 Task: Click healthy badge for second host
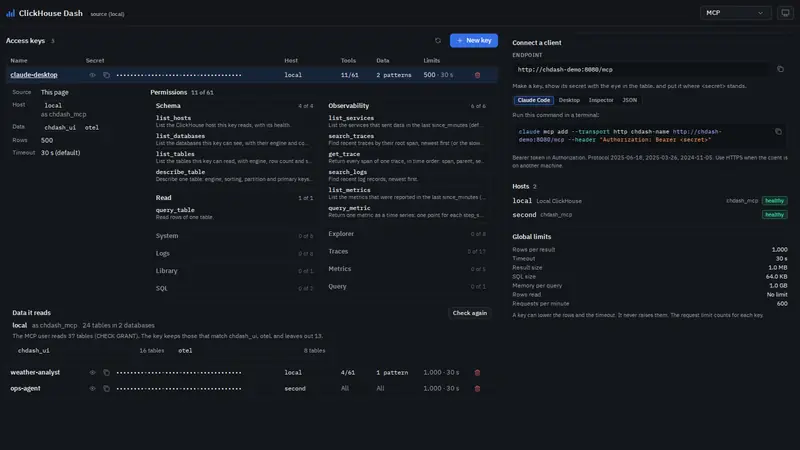[774, 215]
